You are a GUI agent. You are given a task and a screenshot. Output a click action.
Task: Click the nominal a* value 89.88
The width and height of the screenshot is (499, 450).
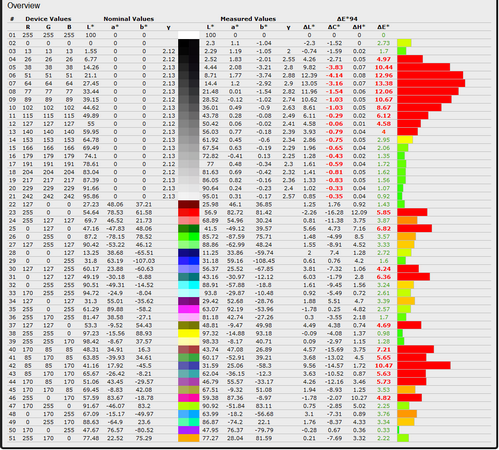point(115,309)
